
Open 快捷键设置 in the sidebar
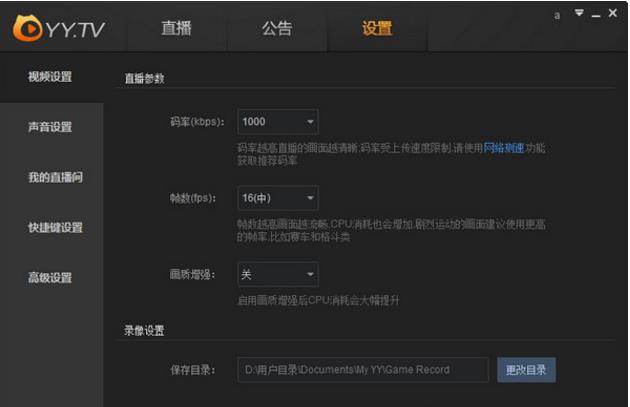(55, 227)
